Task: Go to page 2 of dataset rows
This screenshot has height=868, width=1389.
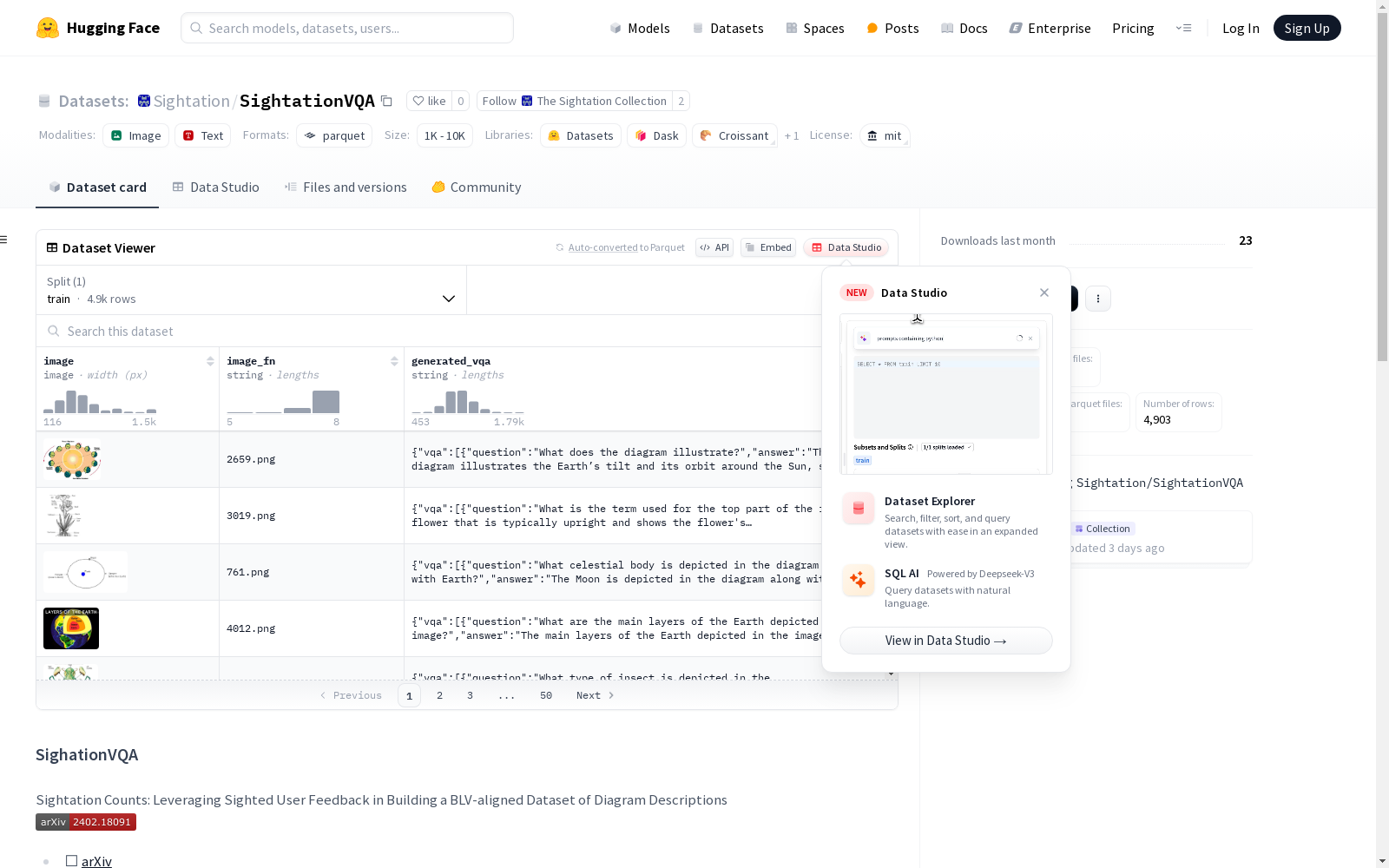Action: (x=440, y=695)
